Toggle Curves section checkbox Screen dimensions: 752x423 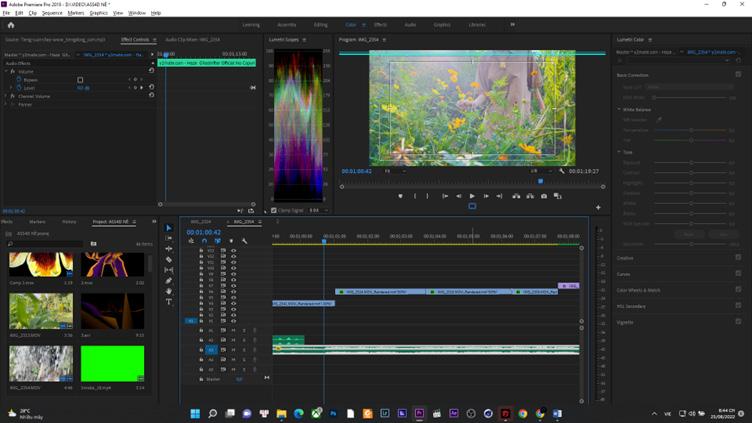click(738, 273)
